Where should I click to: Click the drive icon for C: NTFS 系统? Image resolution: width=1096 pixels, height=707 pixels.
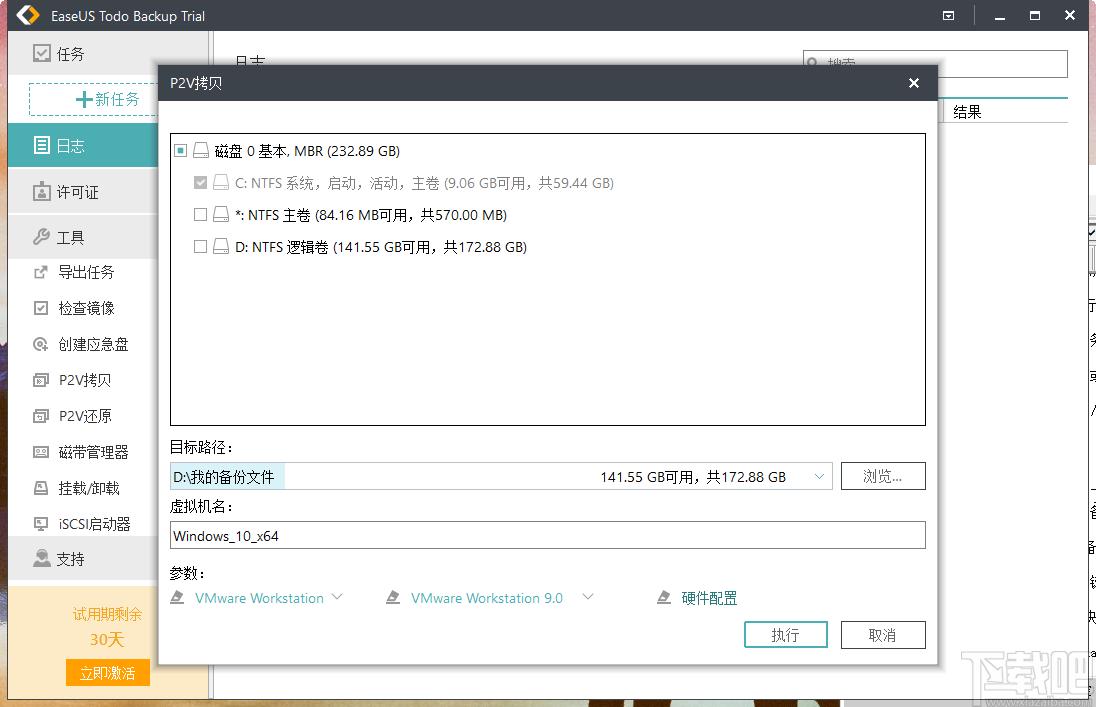tap(221, 183)
